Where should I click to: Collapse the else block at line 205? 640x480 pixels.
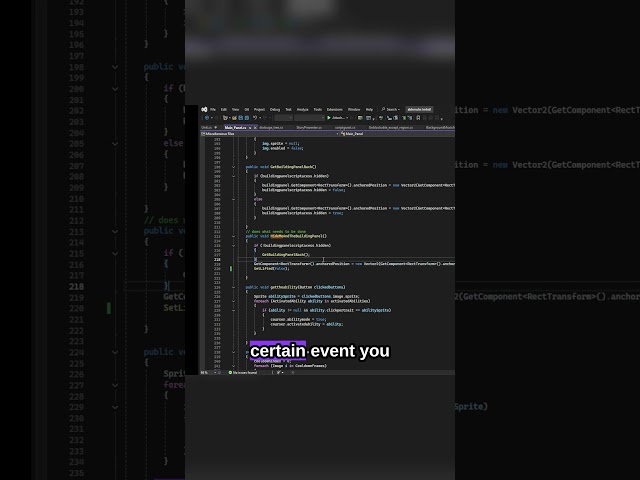(x=233, y=199)
